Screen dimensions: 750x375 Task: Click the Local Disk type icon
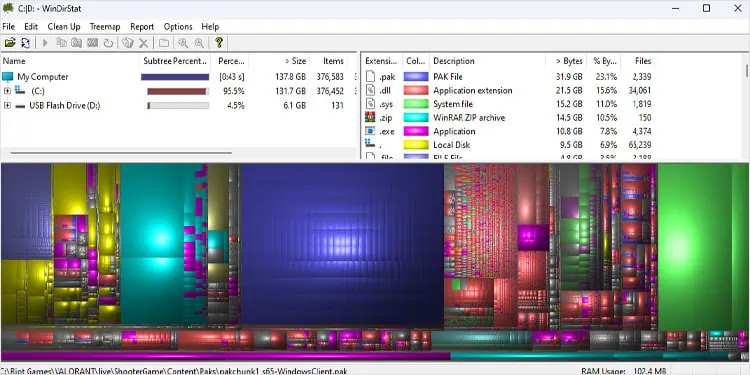(370, 143)
